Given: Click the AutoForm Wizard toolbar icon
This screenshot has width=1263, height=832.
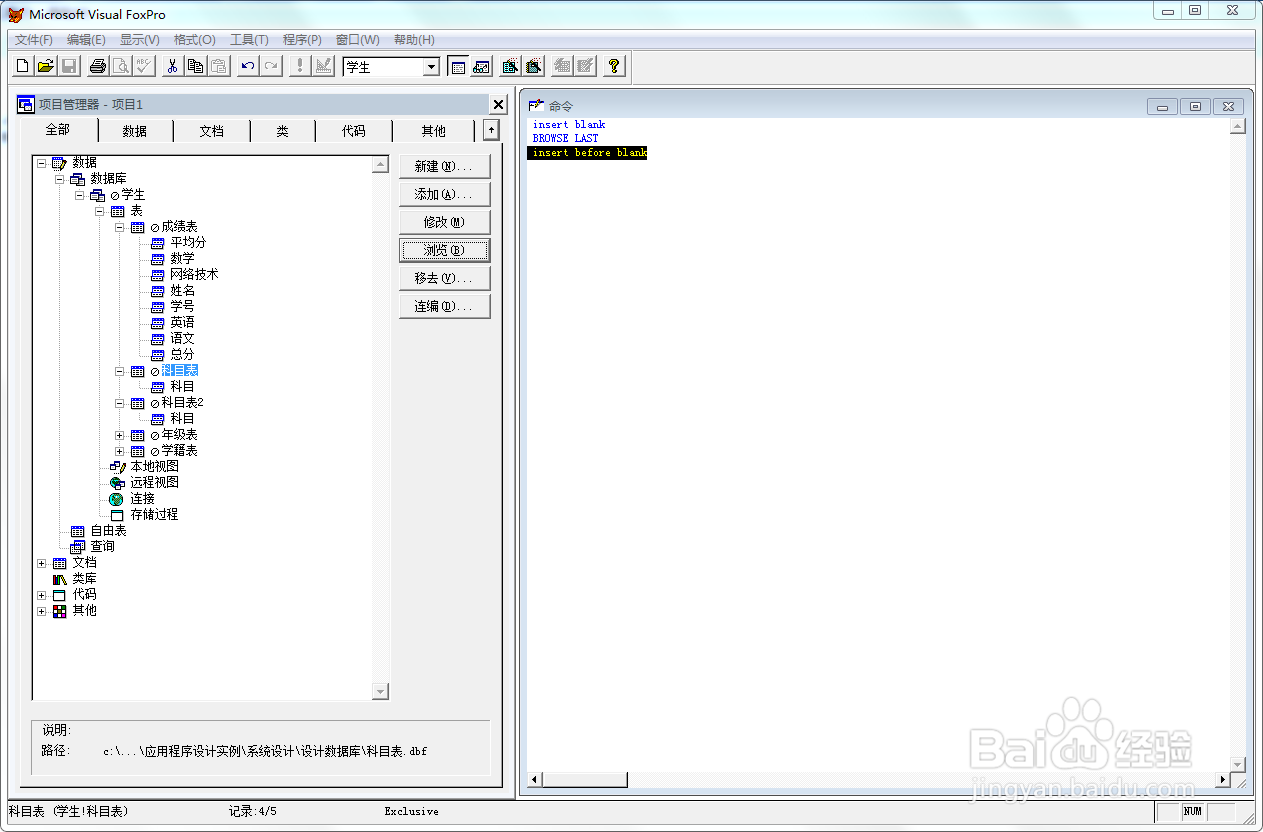Looking at the screenshot, I should coord(563,66).
